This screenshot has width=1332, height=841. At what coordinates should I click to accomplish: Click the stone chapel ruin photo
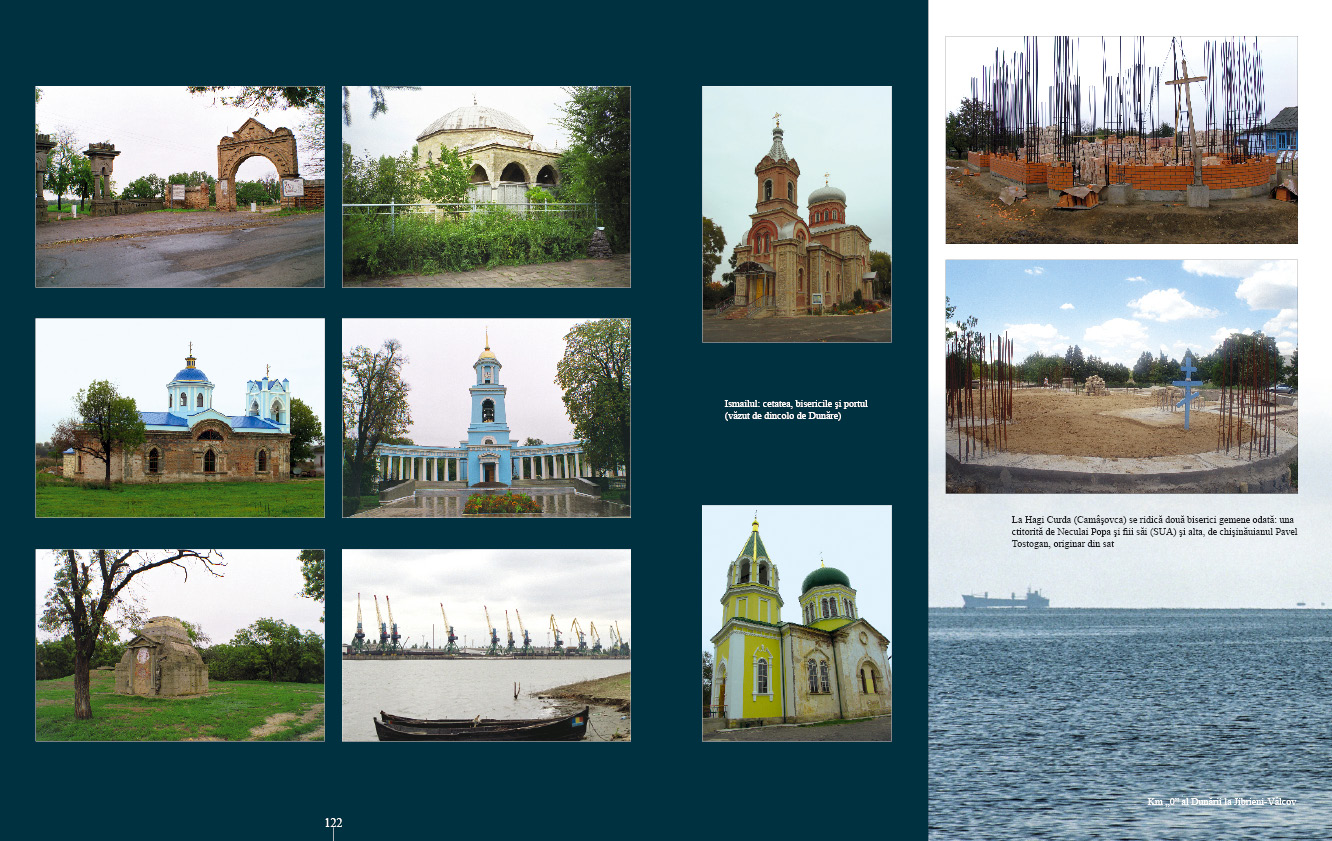point(180,645)
